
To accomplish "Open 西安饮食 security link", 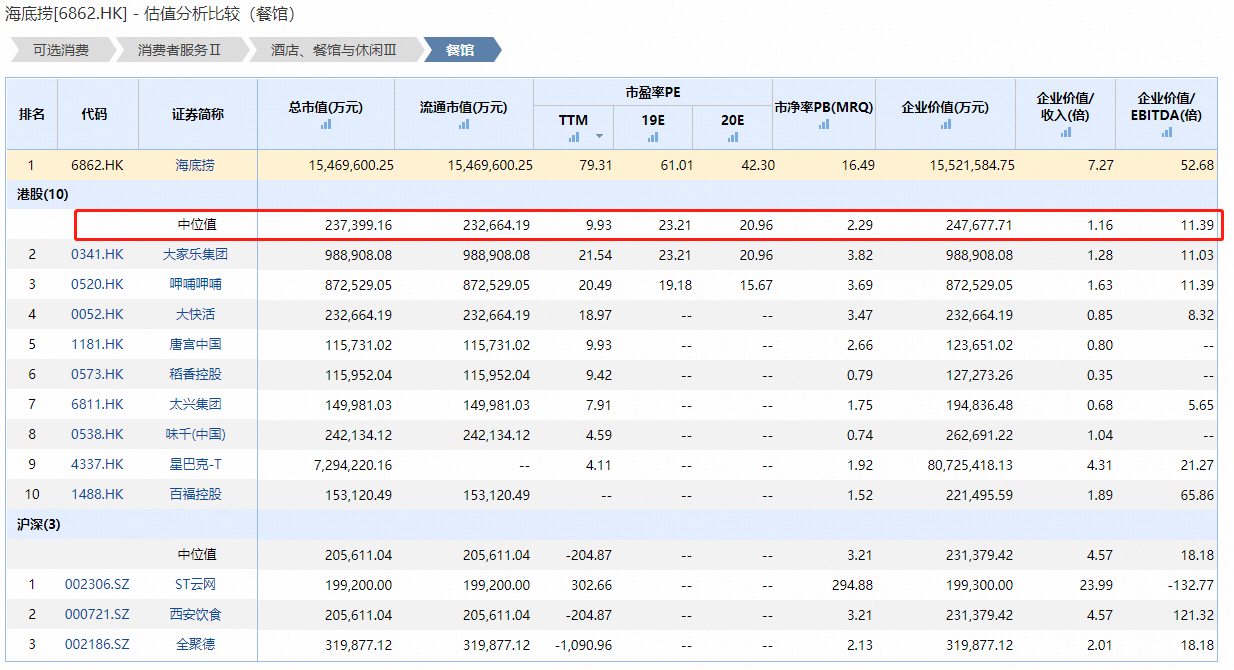I will pyautogui.click(x=195, y=614).
